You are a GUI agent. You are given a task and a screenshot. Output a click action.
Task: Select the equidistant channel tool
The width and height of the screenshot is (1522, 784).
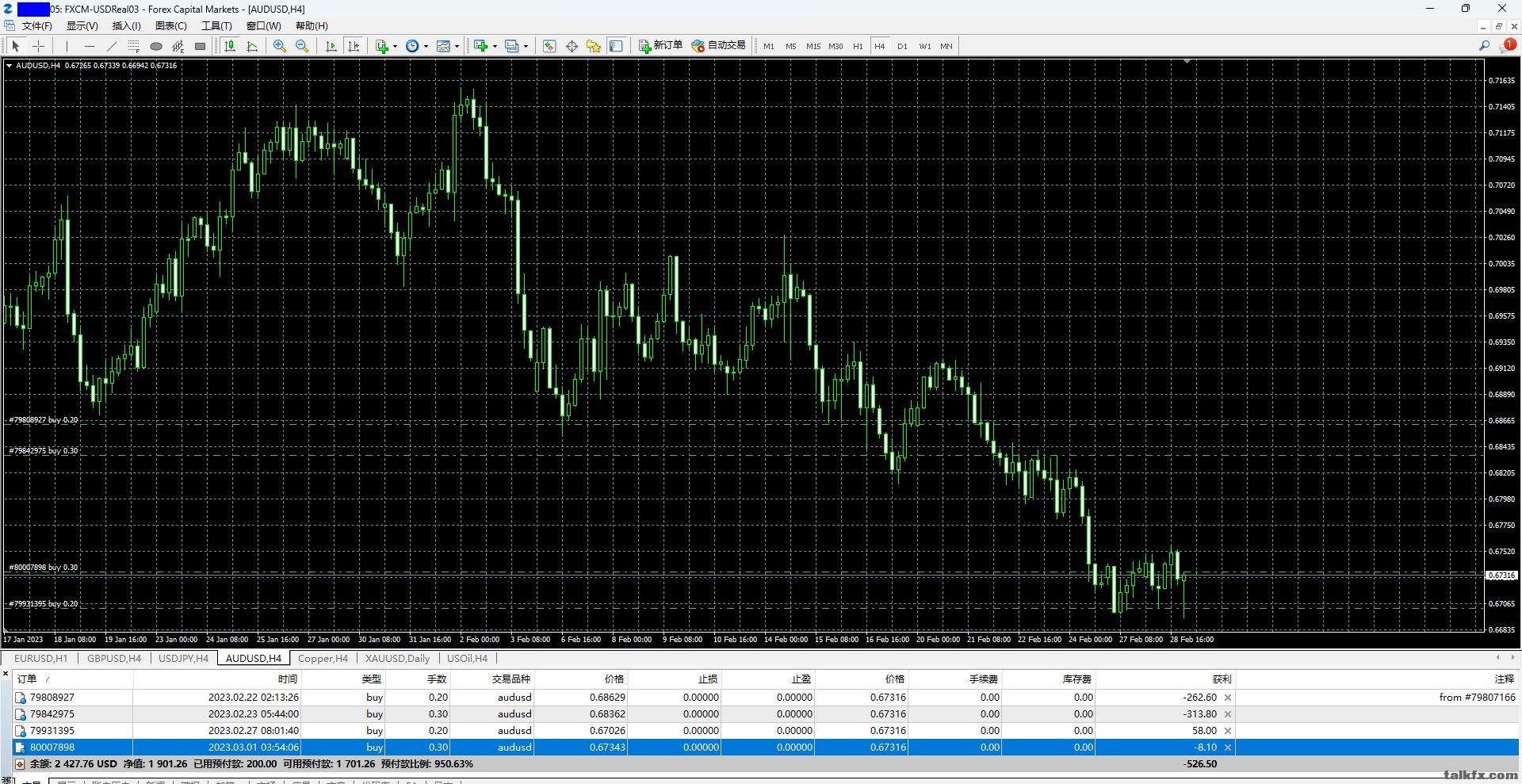point(178,46)
